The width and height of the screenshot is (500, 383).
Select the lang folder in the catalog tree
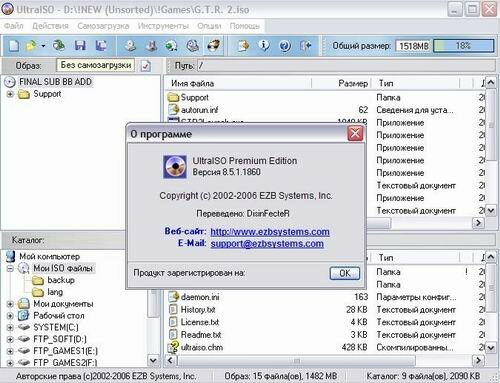click(55, 292)
